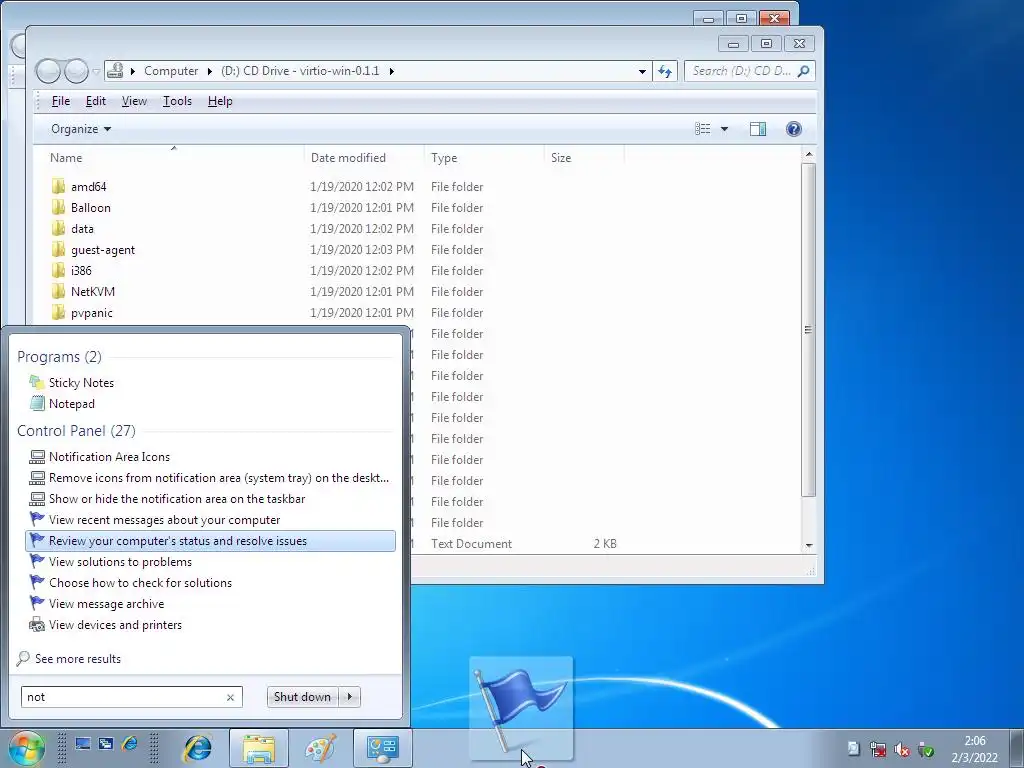1024x768 pixels.
Task: Expand arrow after Computer in address bar
Action: (x=210, y=71)
